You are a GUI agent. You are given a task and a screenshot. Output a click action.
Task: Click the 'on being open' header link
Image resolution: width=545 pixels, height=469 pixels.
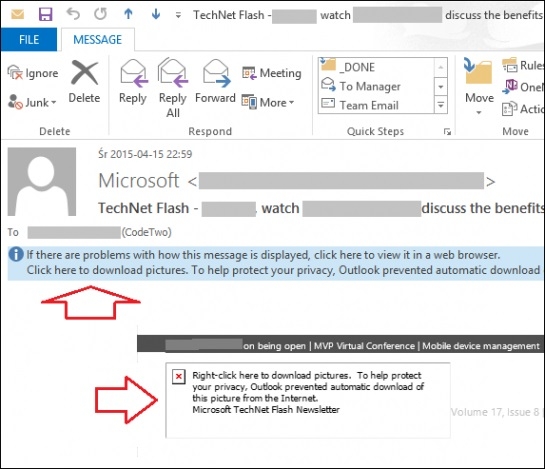click(275, 346)
